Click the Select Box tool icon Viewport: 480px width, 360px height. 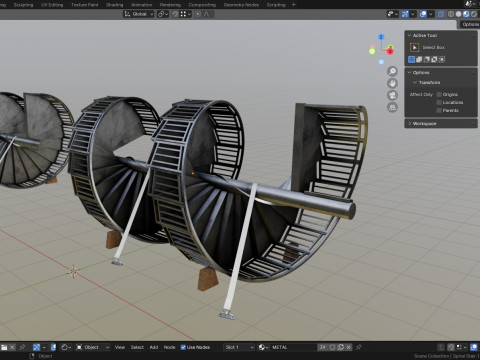click(x=414, y=47)
